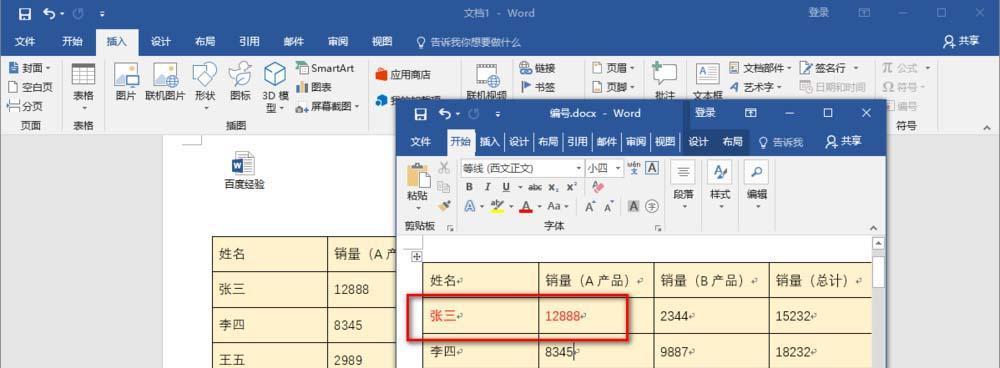Click 登录 sign-in in 文档1 window

point(819,13)
